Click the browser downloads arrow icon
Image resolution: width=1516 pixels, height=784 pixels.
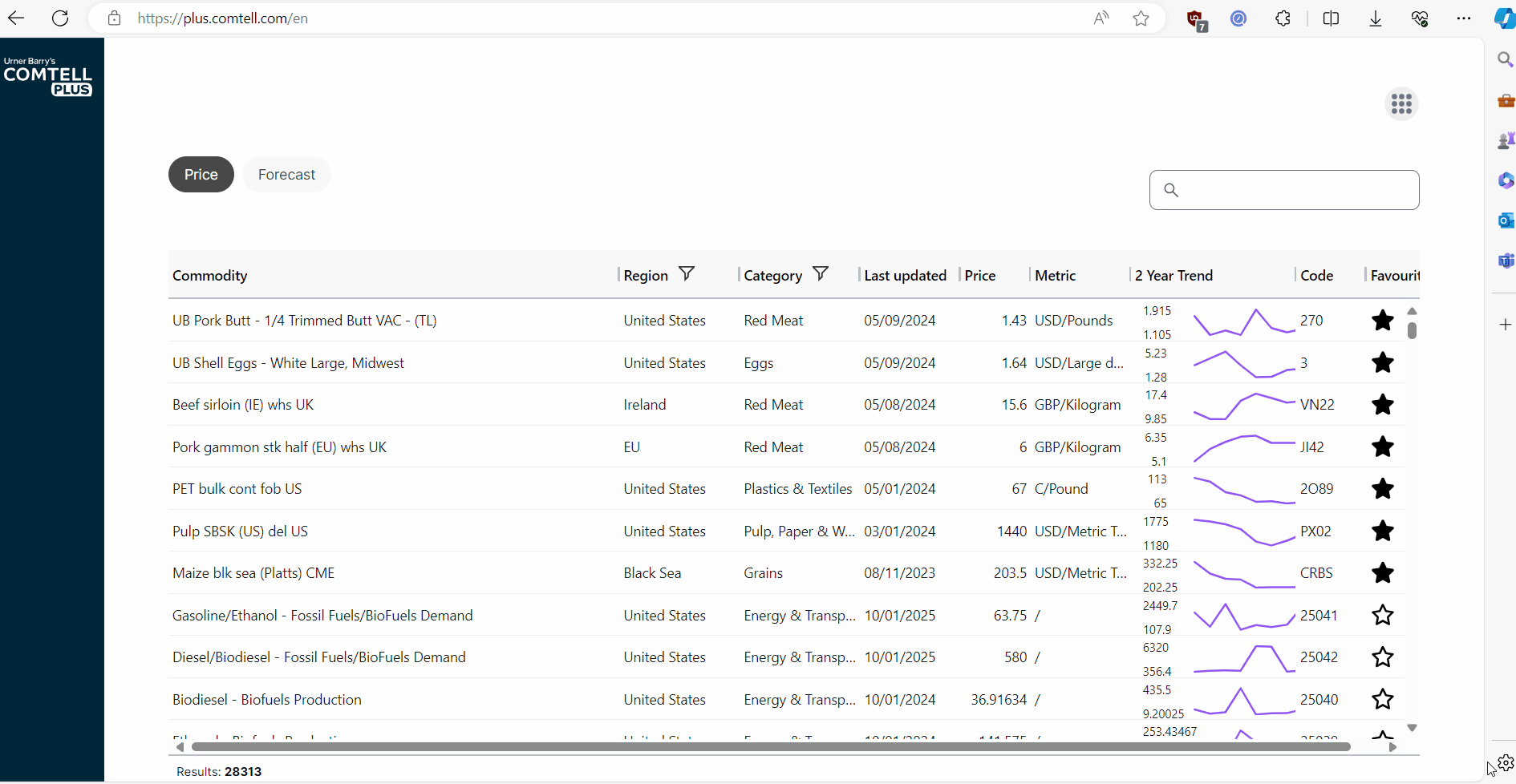point(1375,18)
